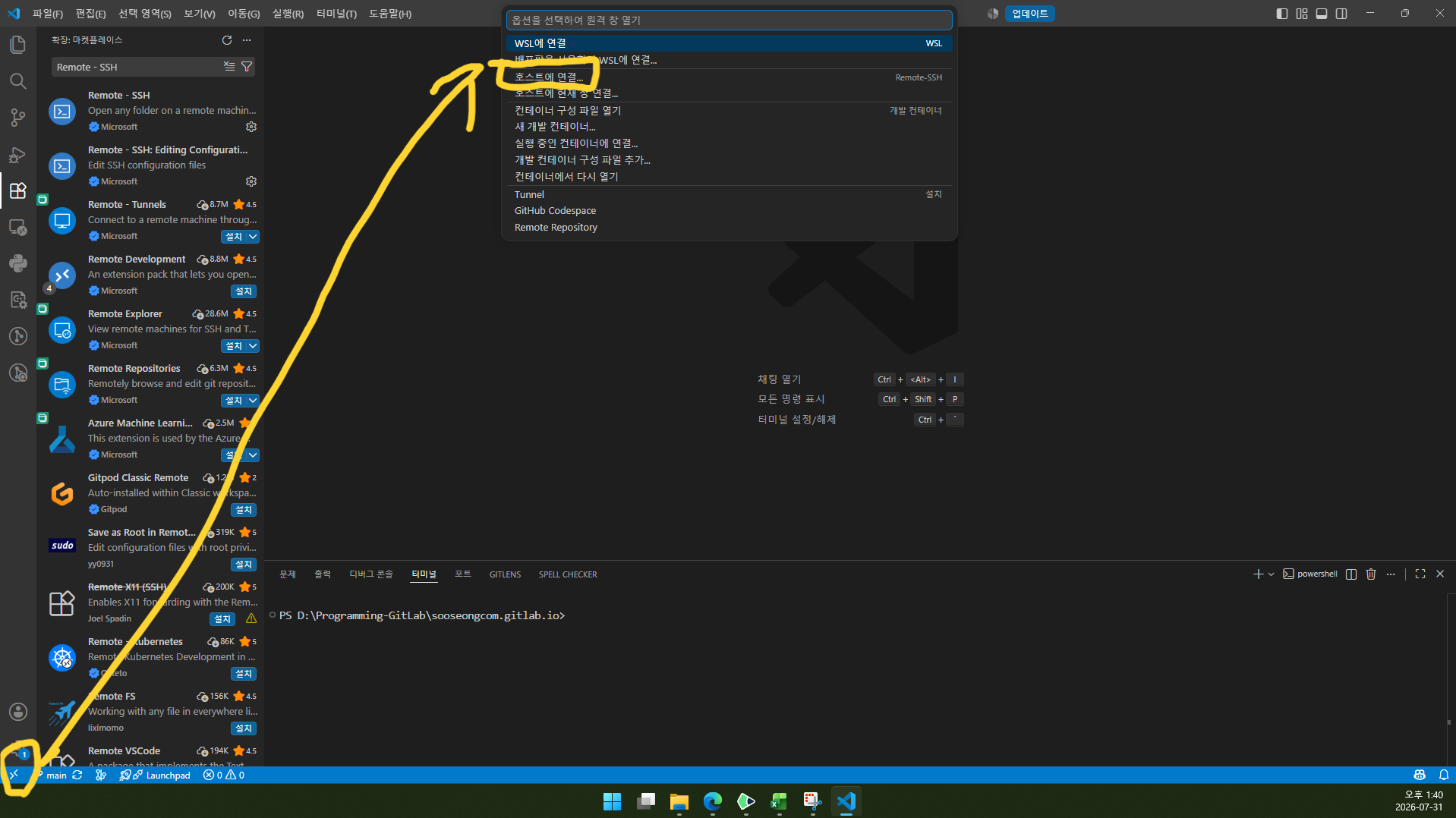Choose GitHub Codespace option
Viewport: 1456px width, 818px height.
click(x=729, y=211)
